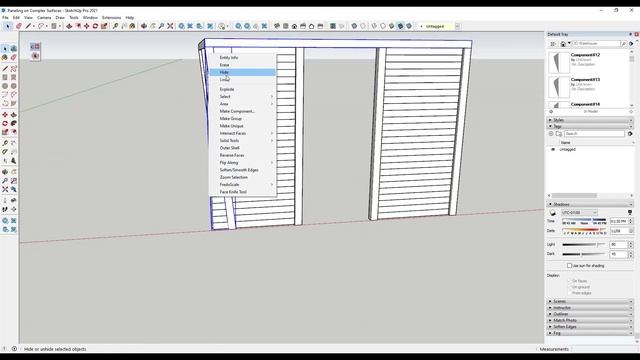Open In Model home icon in Components
This screenshot has height=360, width=640.
click(x=563, y=44)
